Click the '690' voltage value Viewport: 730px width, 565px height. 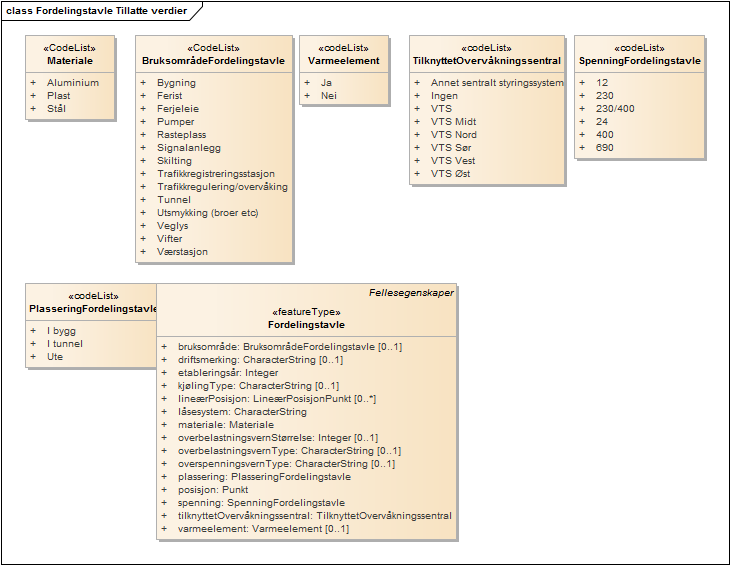(604, 148)
